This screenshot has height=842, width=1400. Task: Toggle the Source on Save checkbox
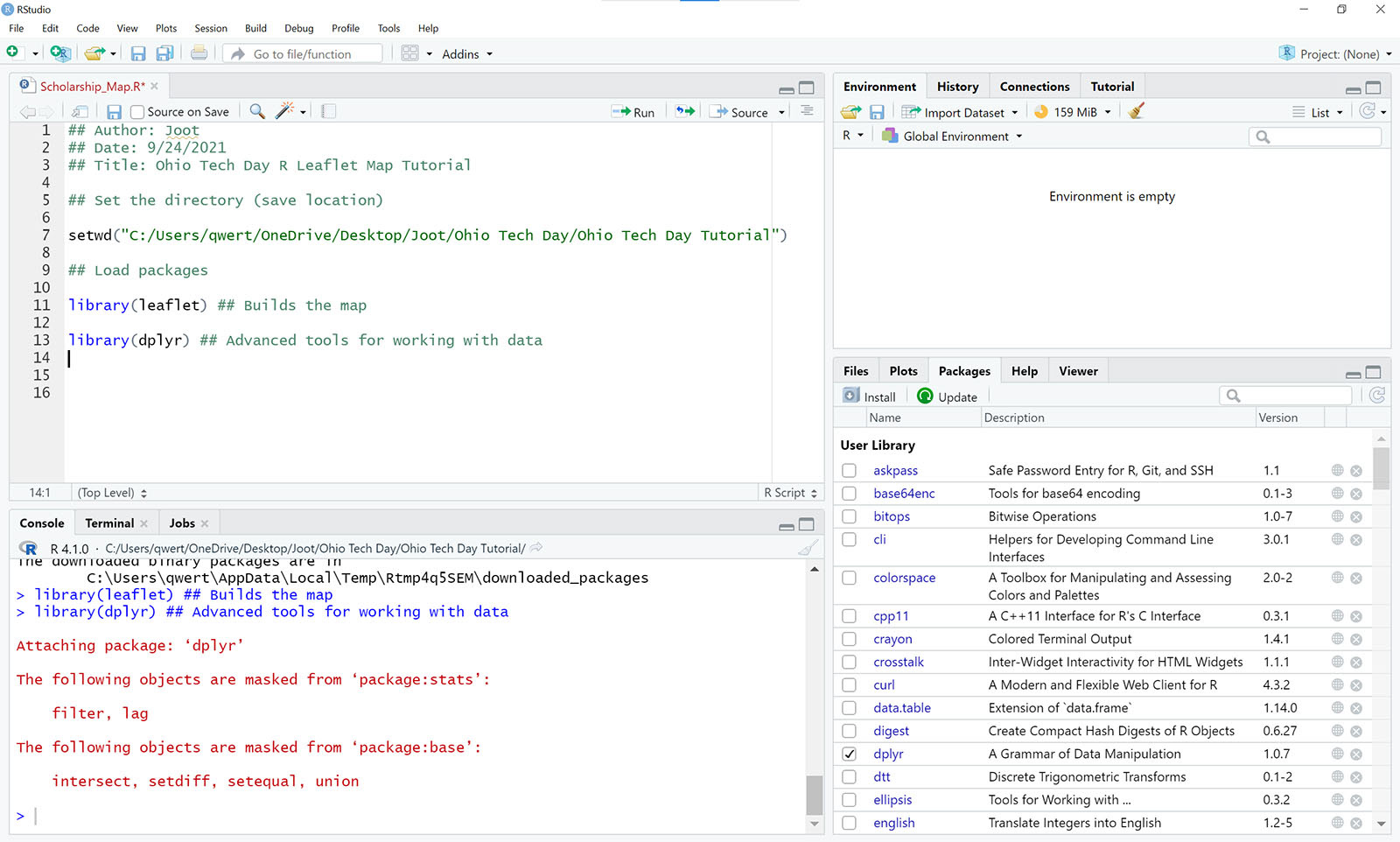[x=136, y=112]
